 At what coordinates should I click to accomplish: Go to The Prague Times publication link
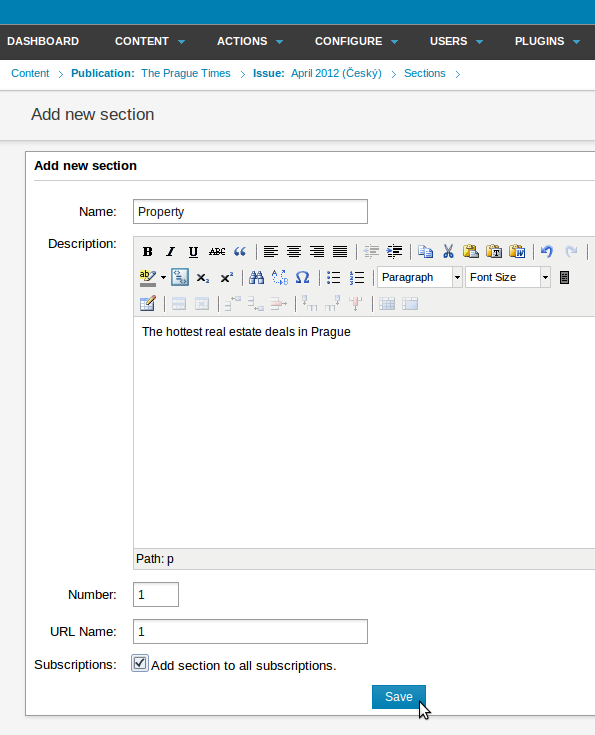click(186, 74)
